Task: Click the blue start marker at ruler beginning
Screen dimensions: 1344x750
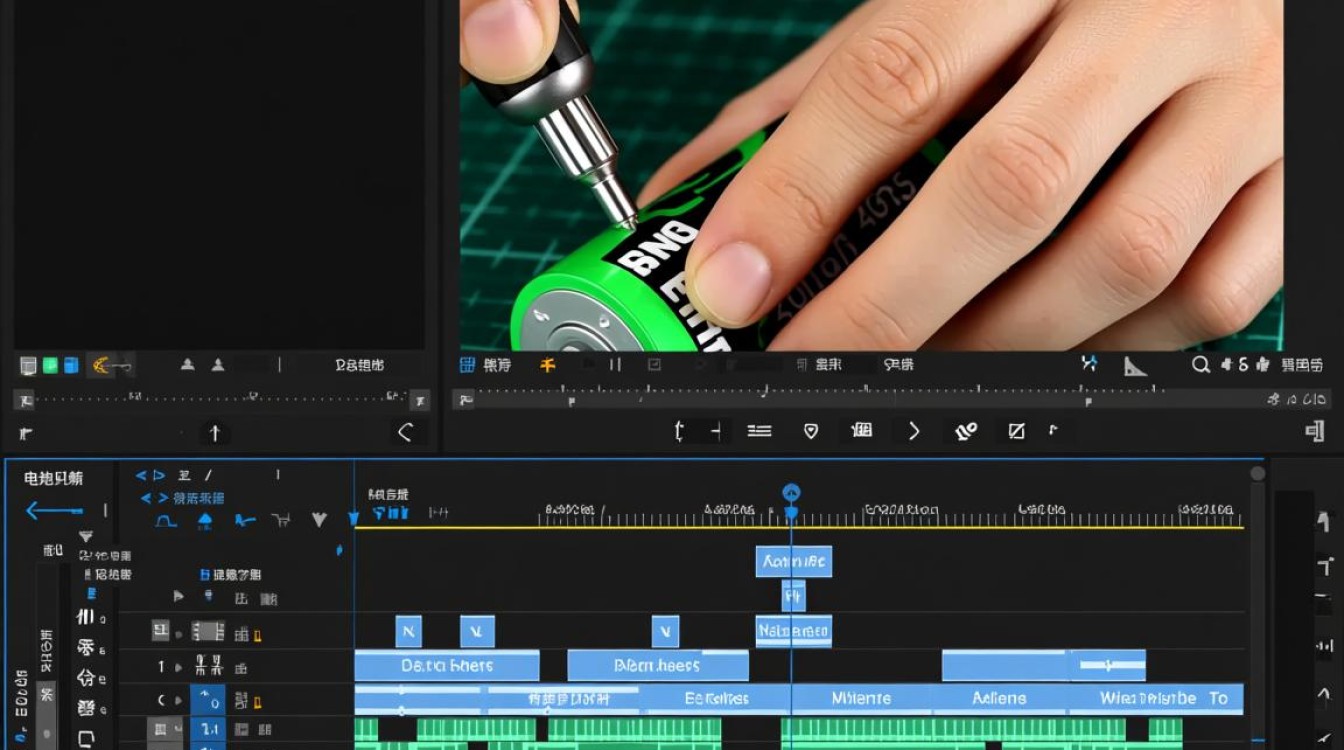Action: pos(353,518)
